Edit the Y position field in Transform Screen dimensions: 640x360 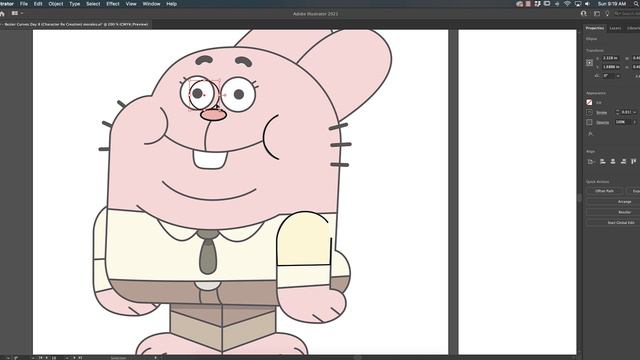point(611,67)
